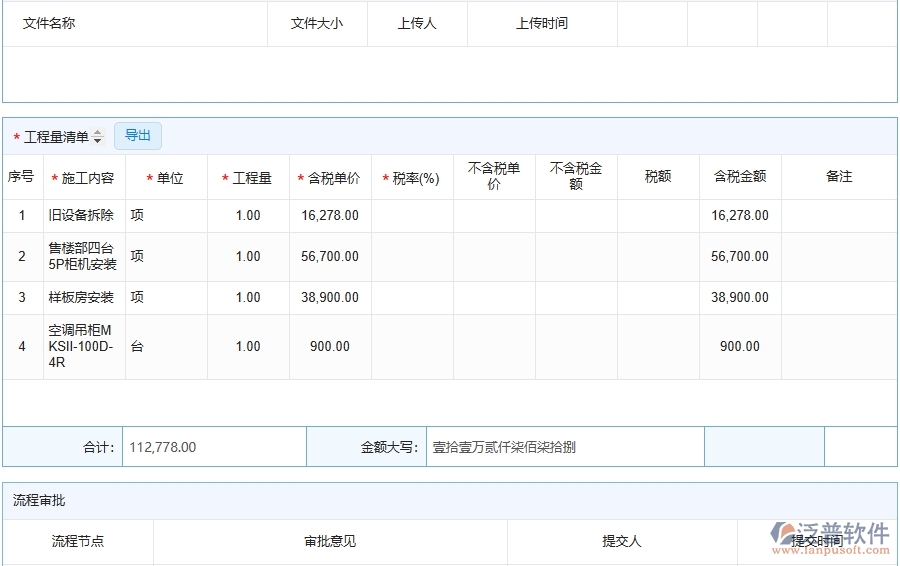Select the 旧设备拆除 content cell
The image size is (900, 566).
[81, 215]
